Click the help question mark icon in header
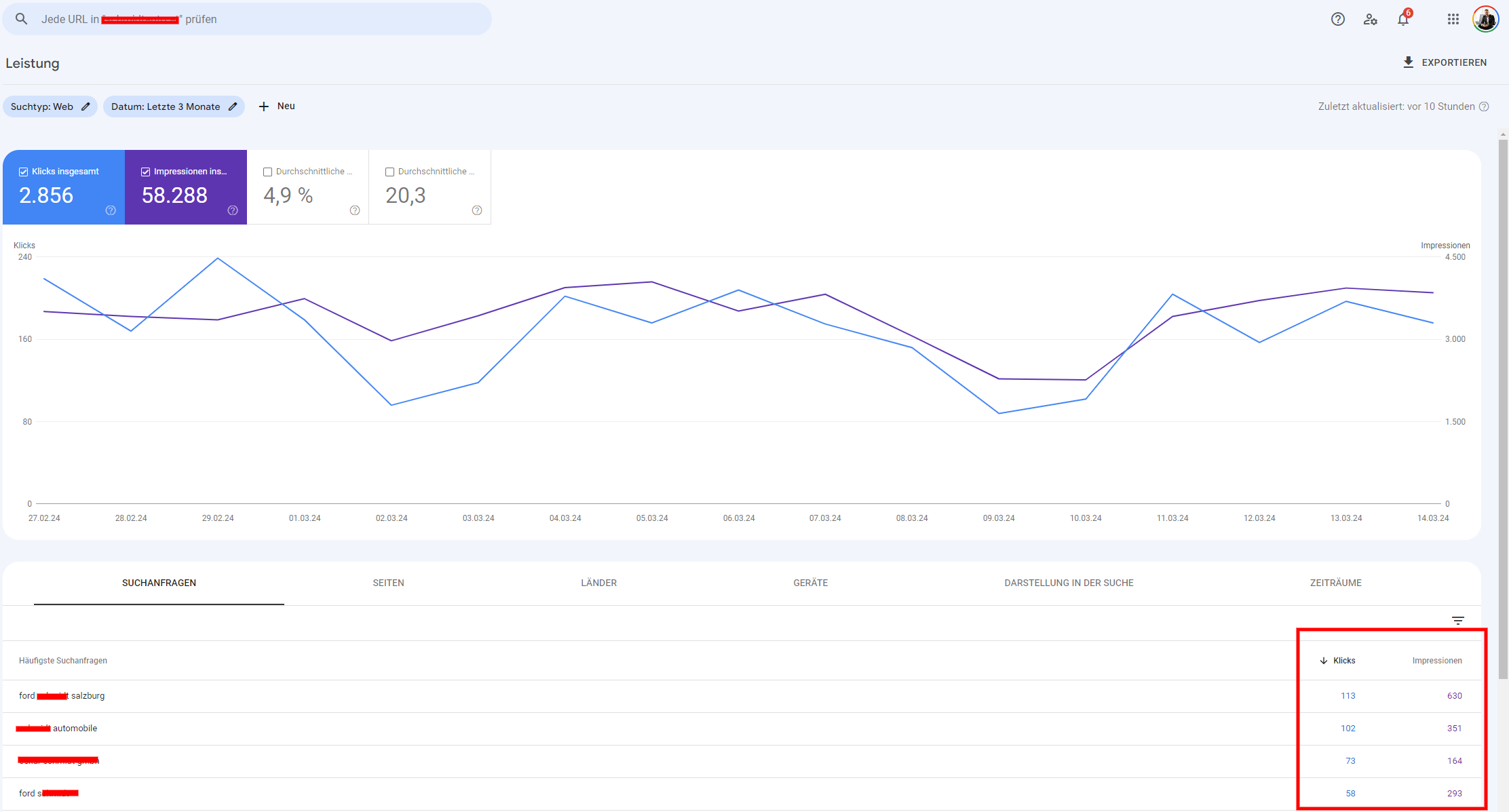This screenshot has height=812, width=1509. click(1337, 19)
